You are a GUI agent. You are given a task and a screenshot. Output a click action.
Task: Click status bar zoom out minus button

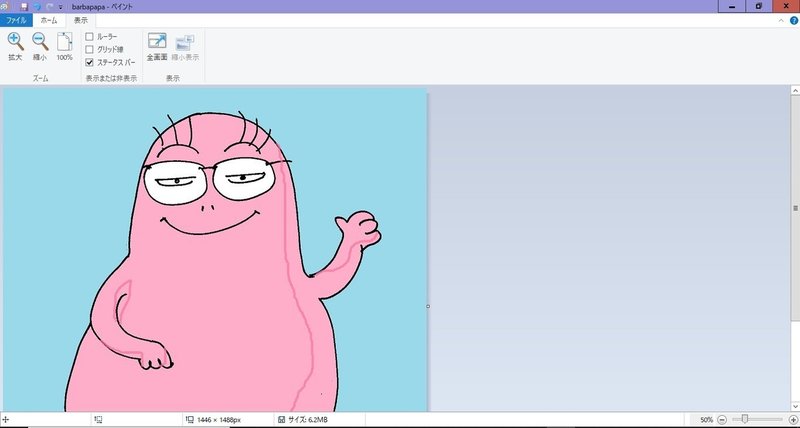[722, 420]
